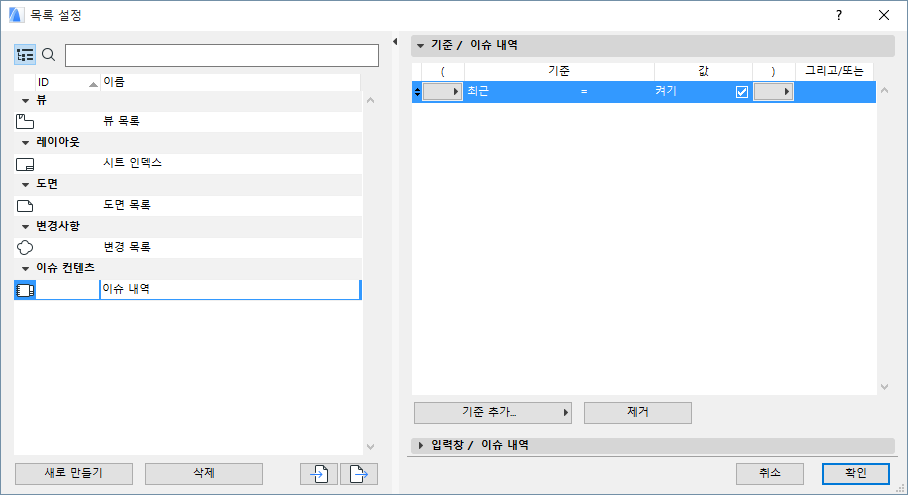The width and height of the screenshot is (908, 495).
Task: Open the closing parenthesis dropdown
Action: coord(773,91)
